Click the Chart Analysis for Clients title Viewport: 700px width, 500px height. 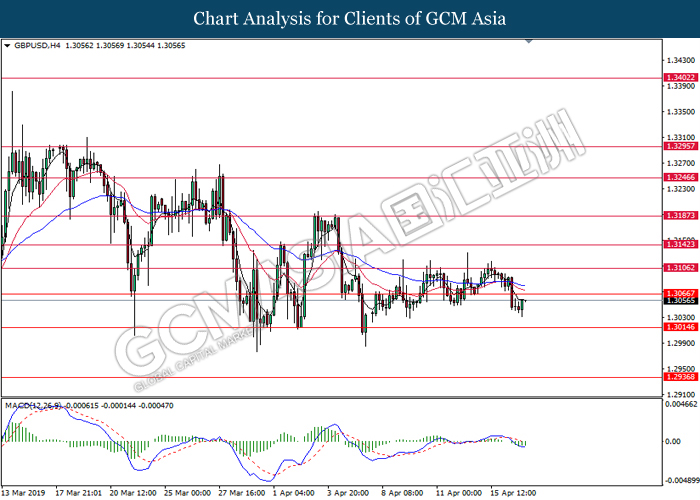[350, 18]
